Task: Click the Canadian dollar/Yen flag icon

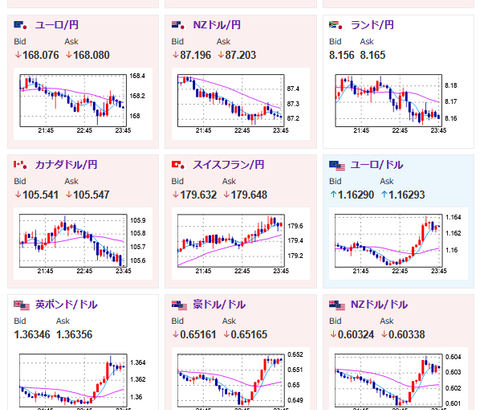Action: (21, 165)
